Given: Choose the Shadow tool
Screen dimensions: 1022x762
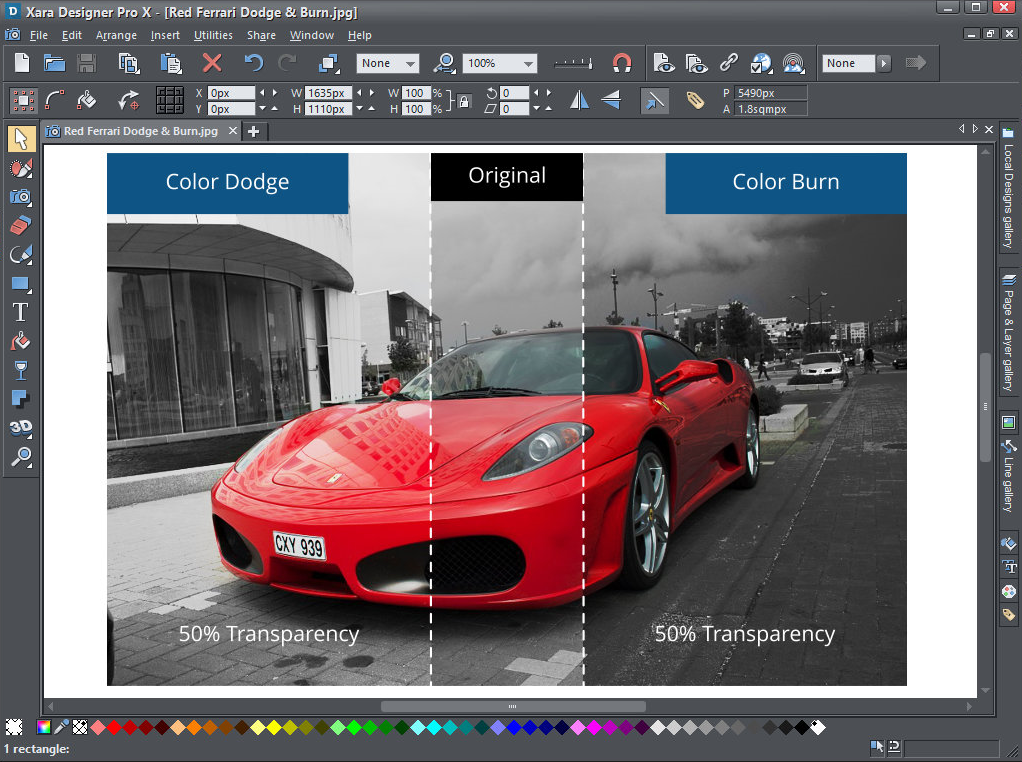Looking at the screenshot, I should point(21,398).
